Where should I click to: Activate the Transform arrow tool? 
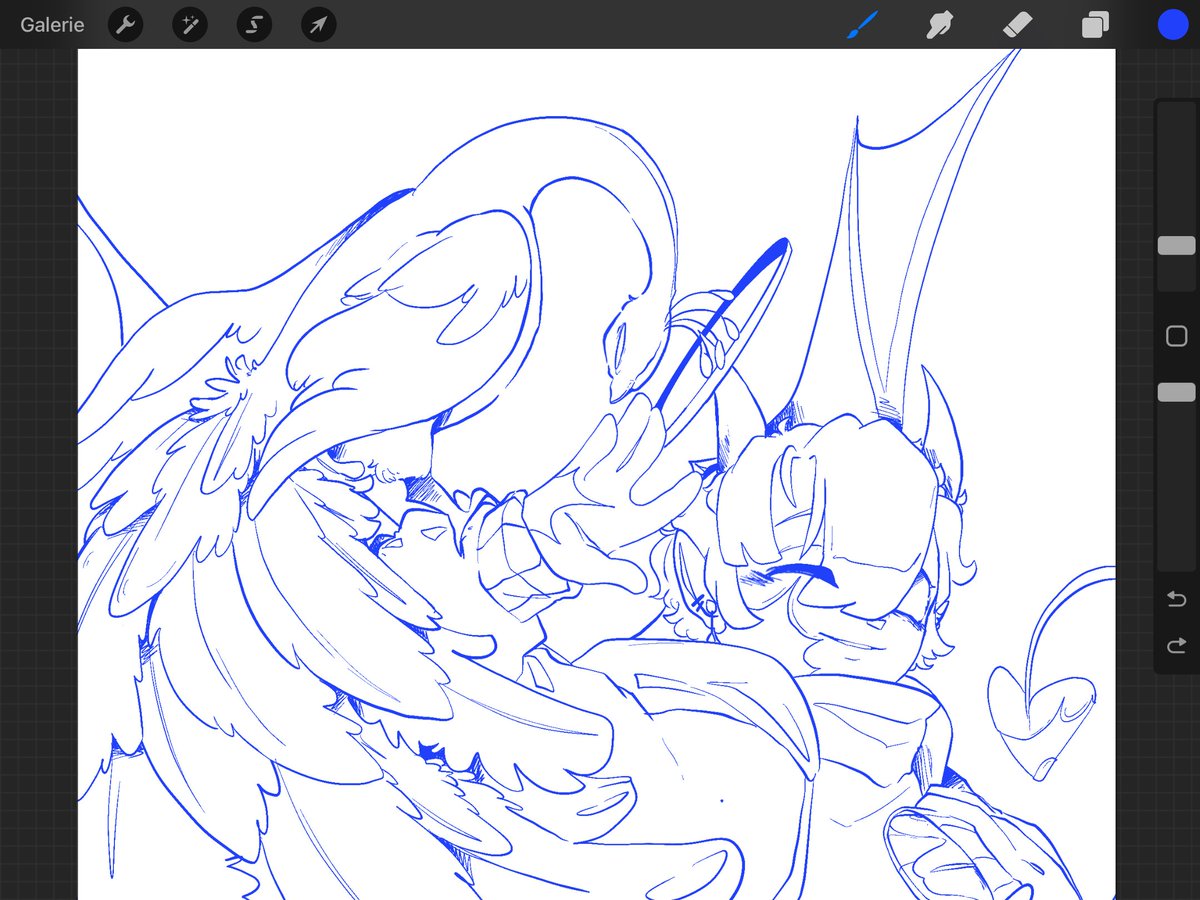318,25
